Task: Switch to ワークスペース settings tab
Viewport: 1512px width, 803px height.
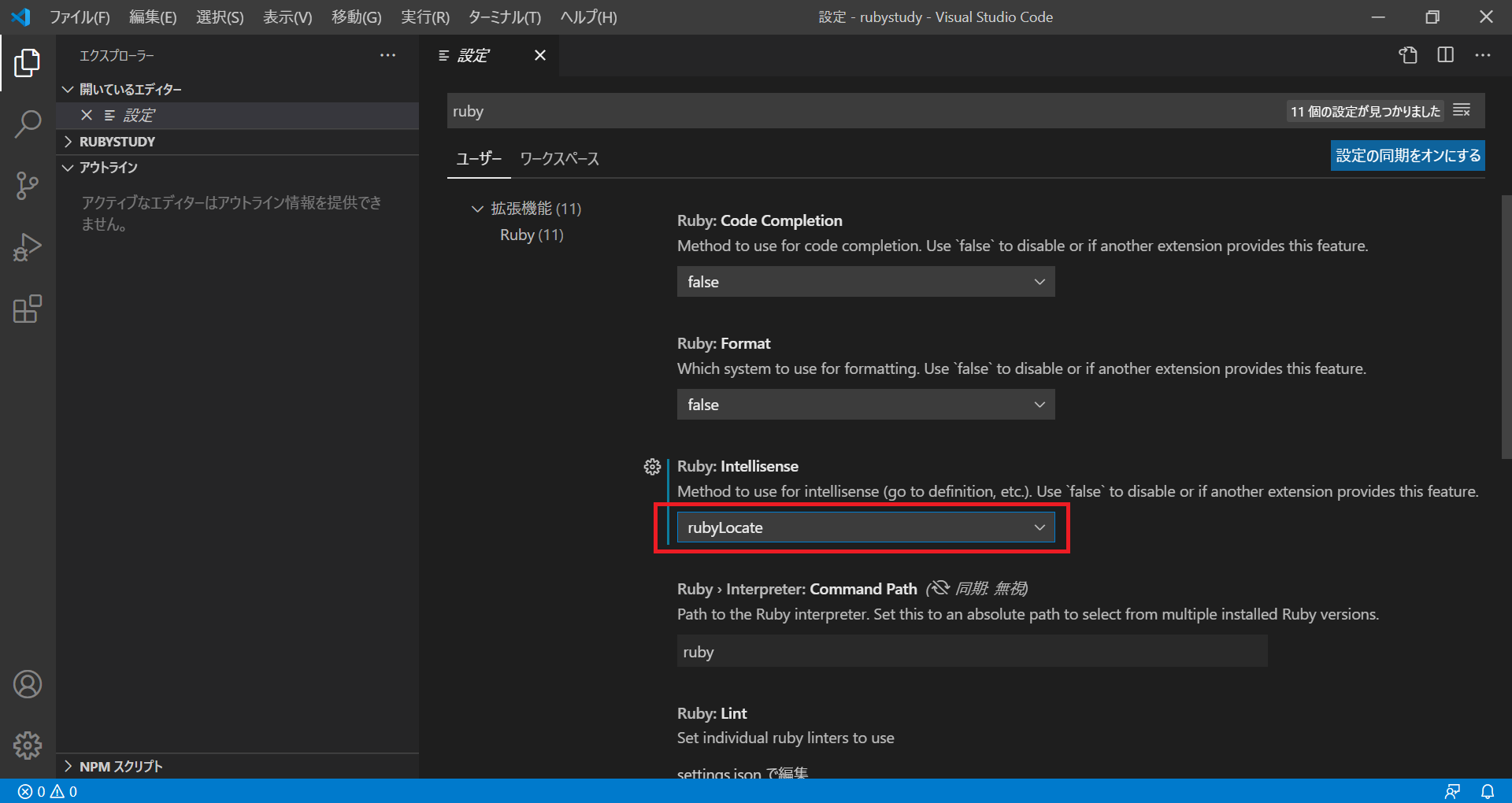Action: pos(559,158)
